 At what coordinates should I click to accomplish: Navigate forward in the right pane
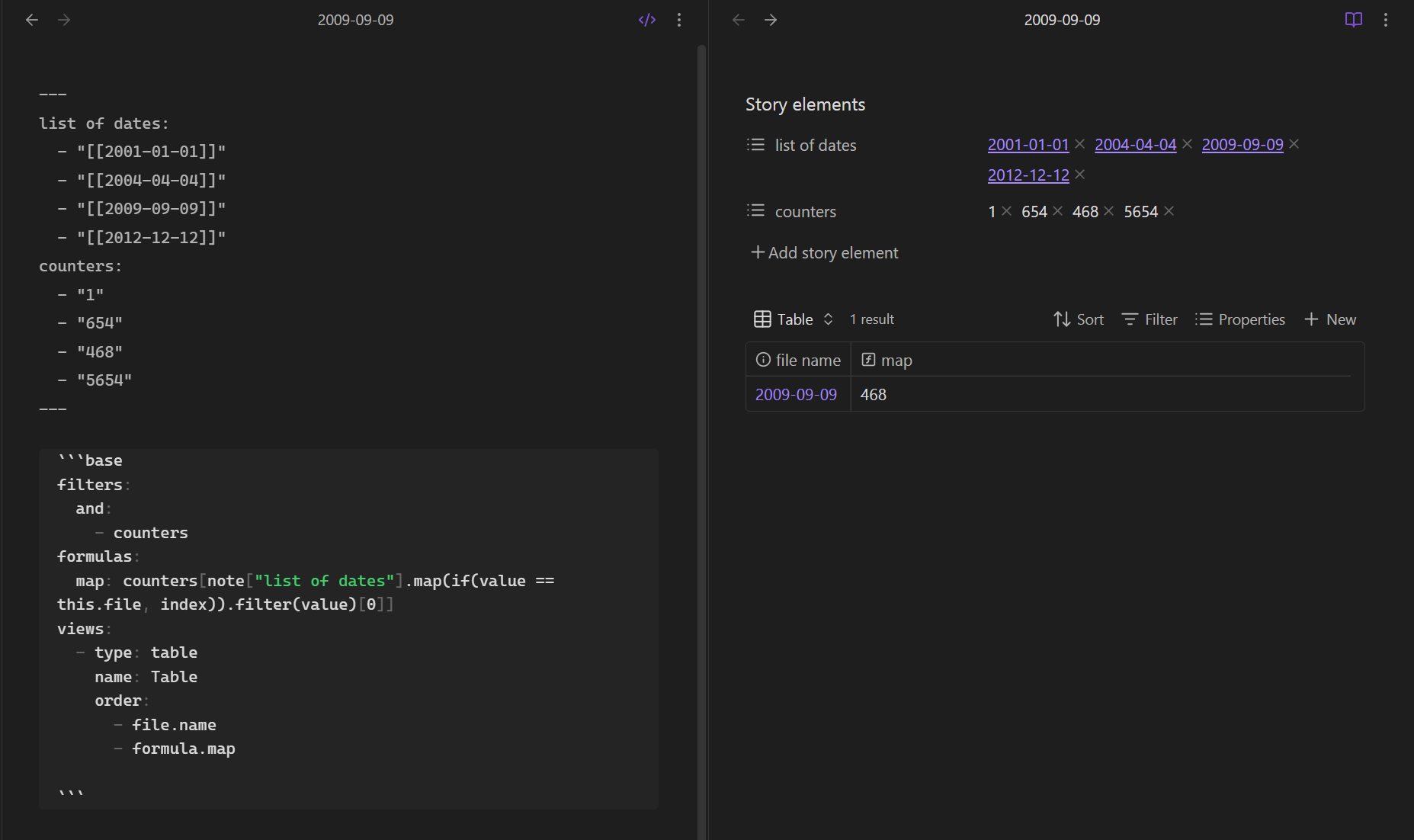(771, 20)
